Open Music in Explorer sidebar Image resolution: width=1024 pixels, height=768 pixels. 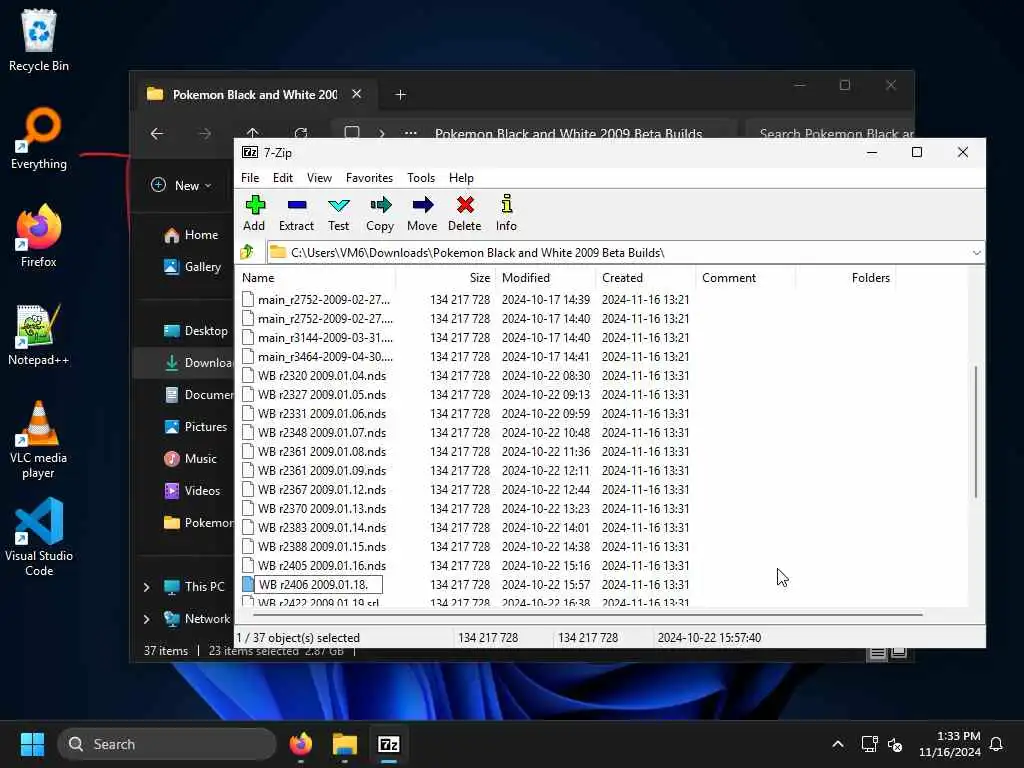pos(190,459)
